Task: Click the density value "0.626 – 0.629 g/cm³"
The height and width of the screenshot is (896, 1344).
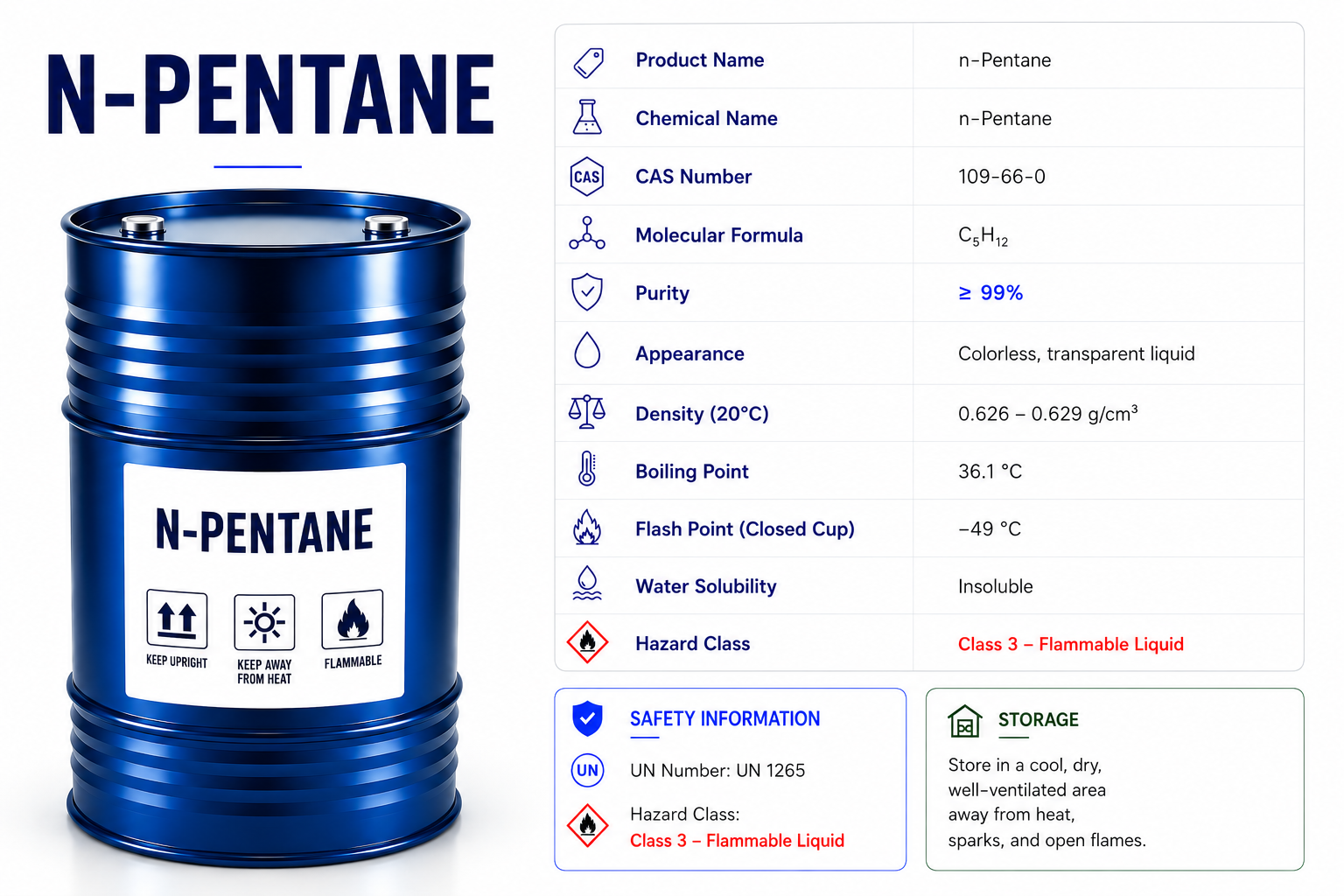Action: click(x=1048, y=413)
